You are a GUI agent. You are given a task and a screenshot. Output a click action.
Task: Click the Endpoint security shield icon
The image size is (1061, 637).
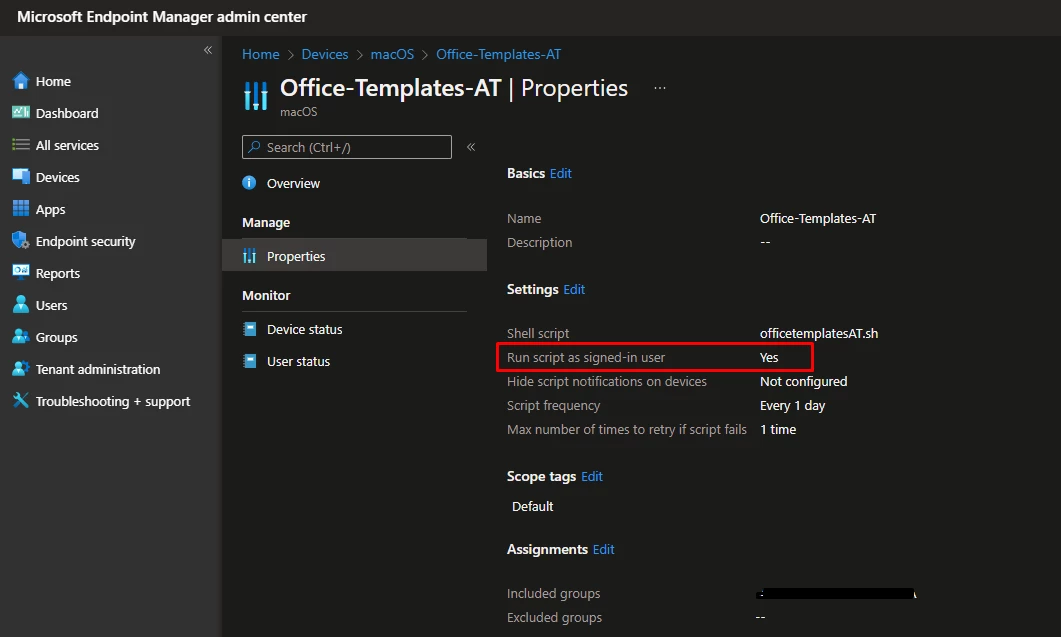pyautogui.click(x=21, y=241)
